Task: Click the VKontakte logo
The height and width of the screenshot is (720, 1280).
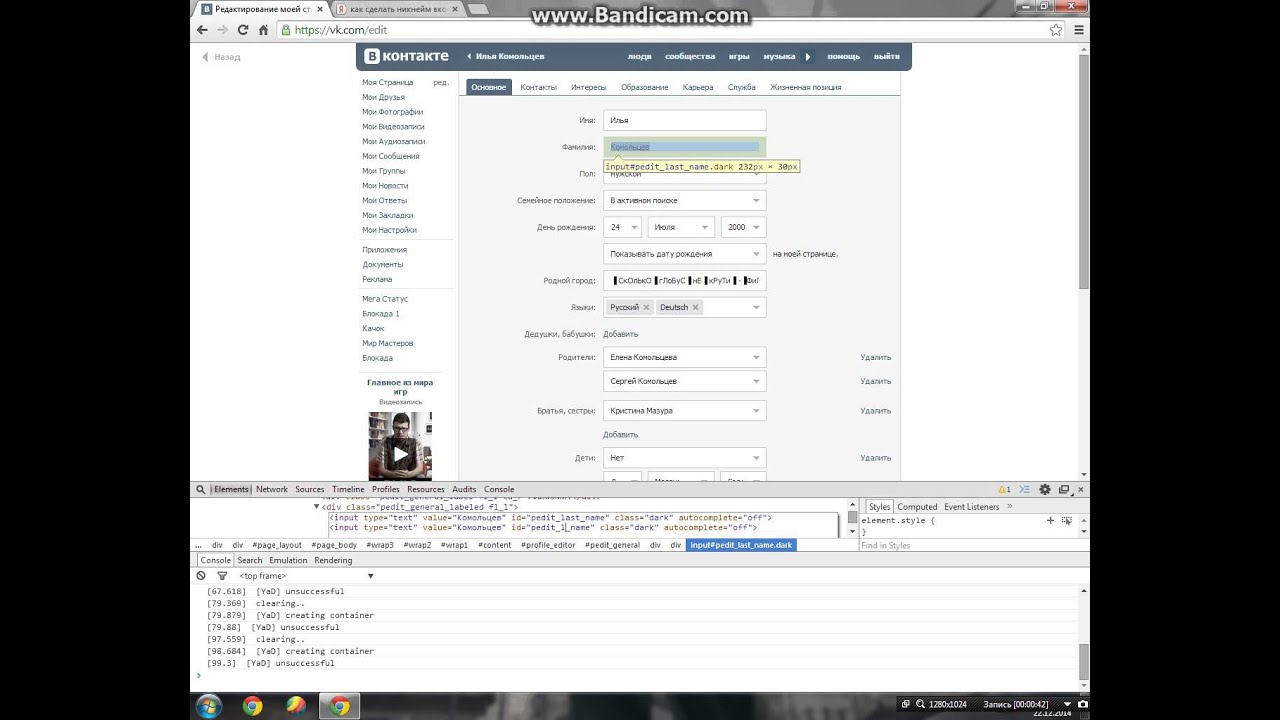Action: (x=405, y=56)
